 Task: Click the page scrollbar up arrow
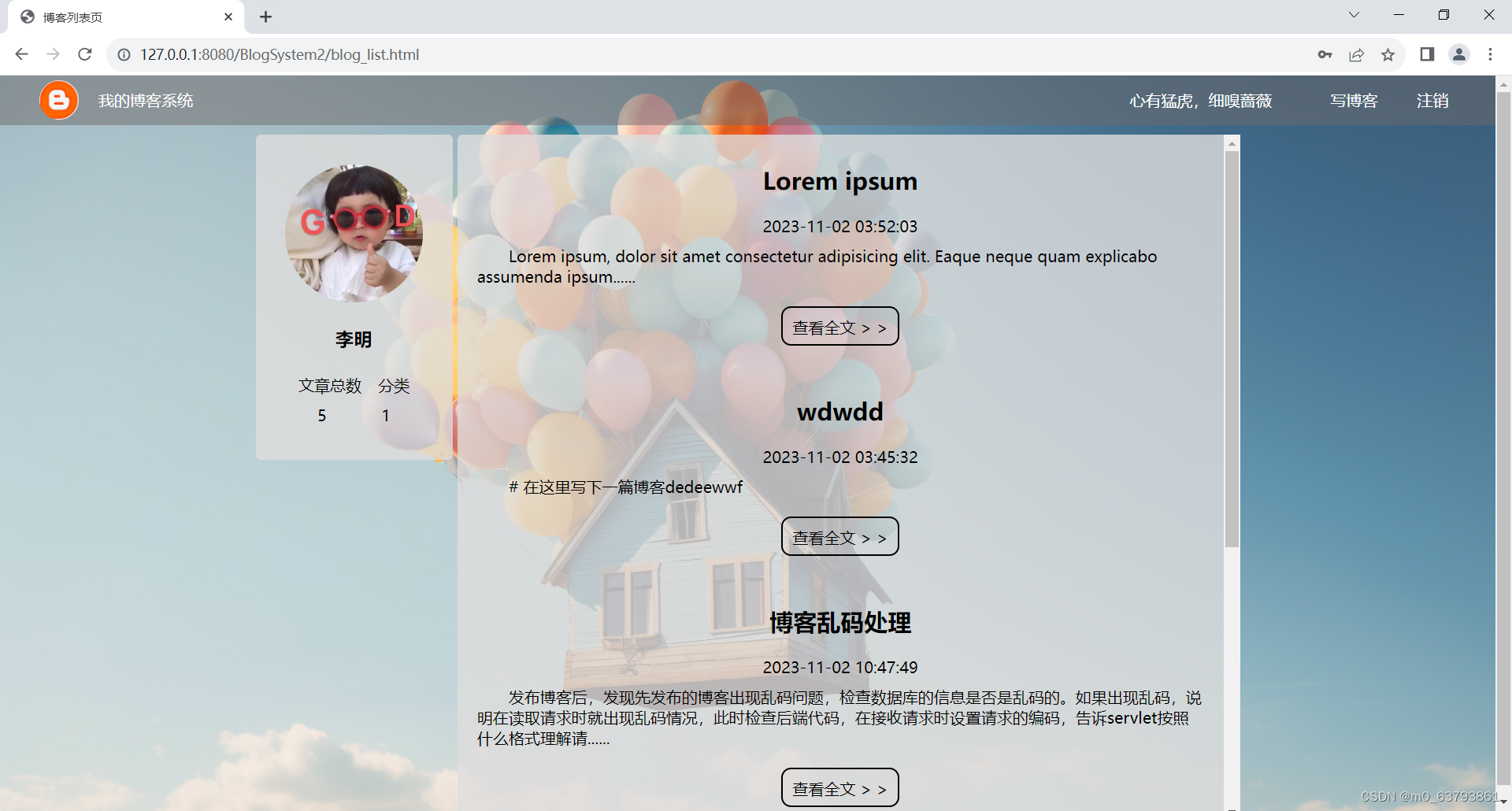click(x=1503, y=83)
